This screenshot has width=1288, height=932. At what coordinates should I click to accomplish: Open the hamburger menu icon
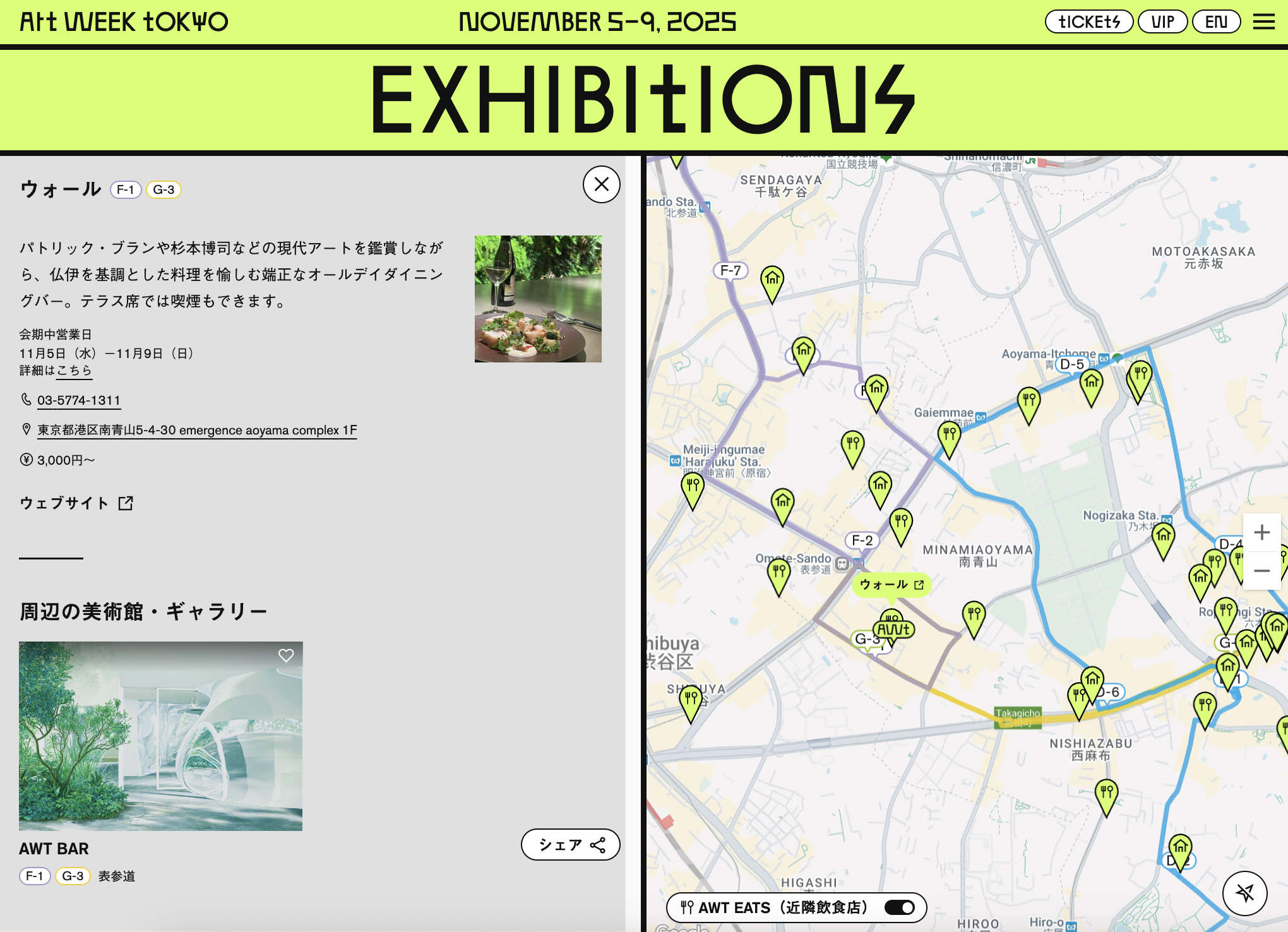(1263, 22)
